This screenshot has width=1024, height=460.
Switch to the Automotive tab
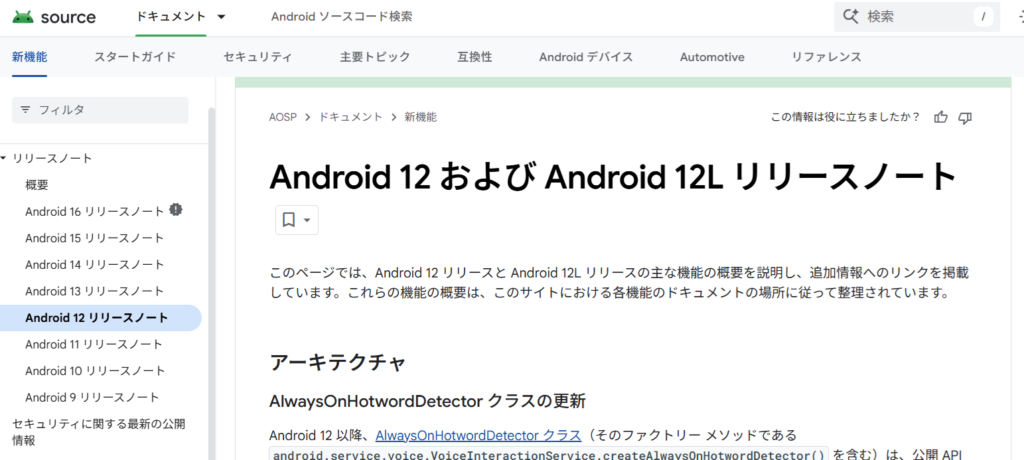pyautogui.click(x=712, y=57)
